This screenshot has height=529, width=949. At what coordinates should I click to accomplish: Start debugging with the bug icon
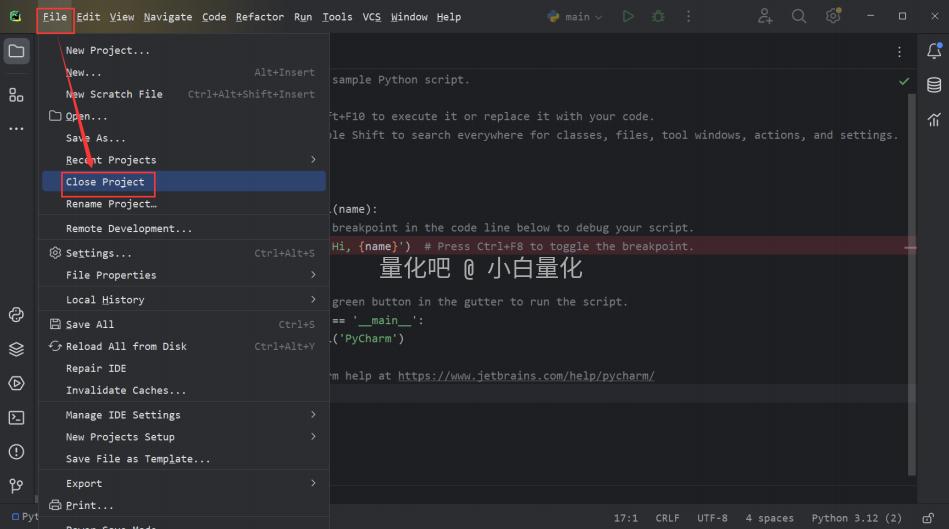[x=658, y=16]
